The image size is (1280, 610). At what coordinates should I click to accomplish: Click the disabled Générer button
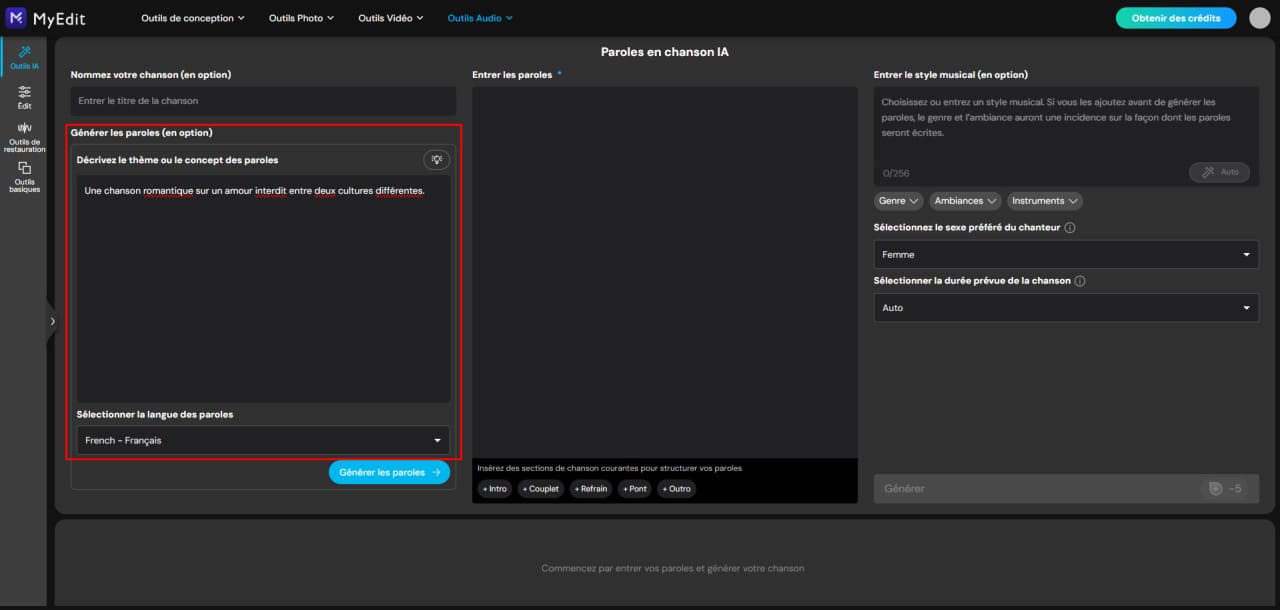(x=1065, y=489)
